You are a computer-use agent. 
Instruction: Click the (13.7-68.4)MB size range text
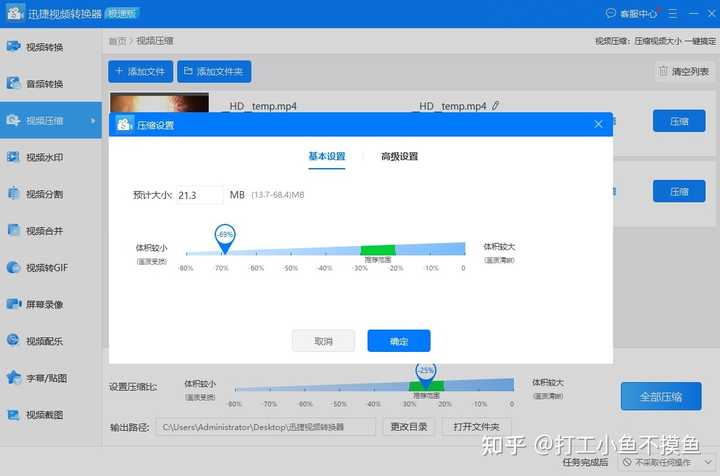[x=278, y=195]
